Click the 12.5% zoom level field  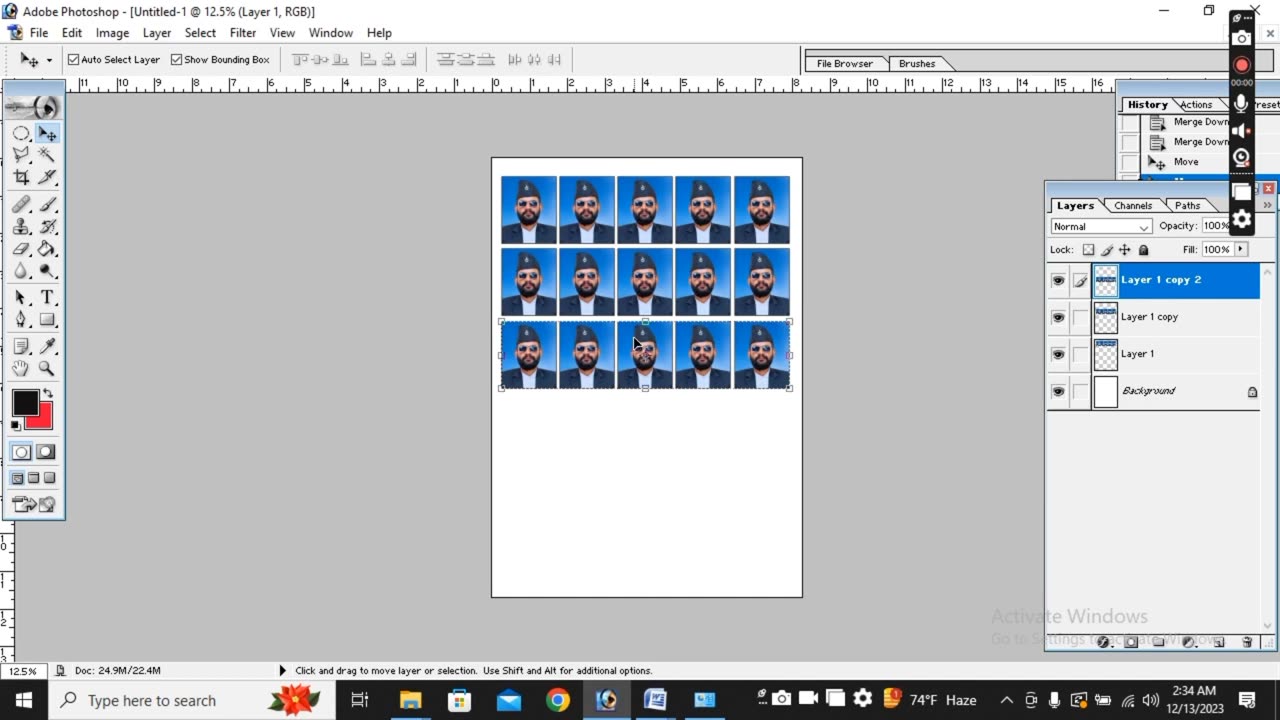[x=23, y=671]
